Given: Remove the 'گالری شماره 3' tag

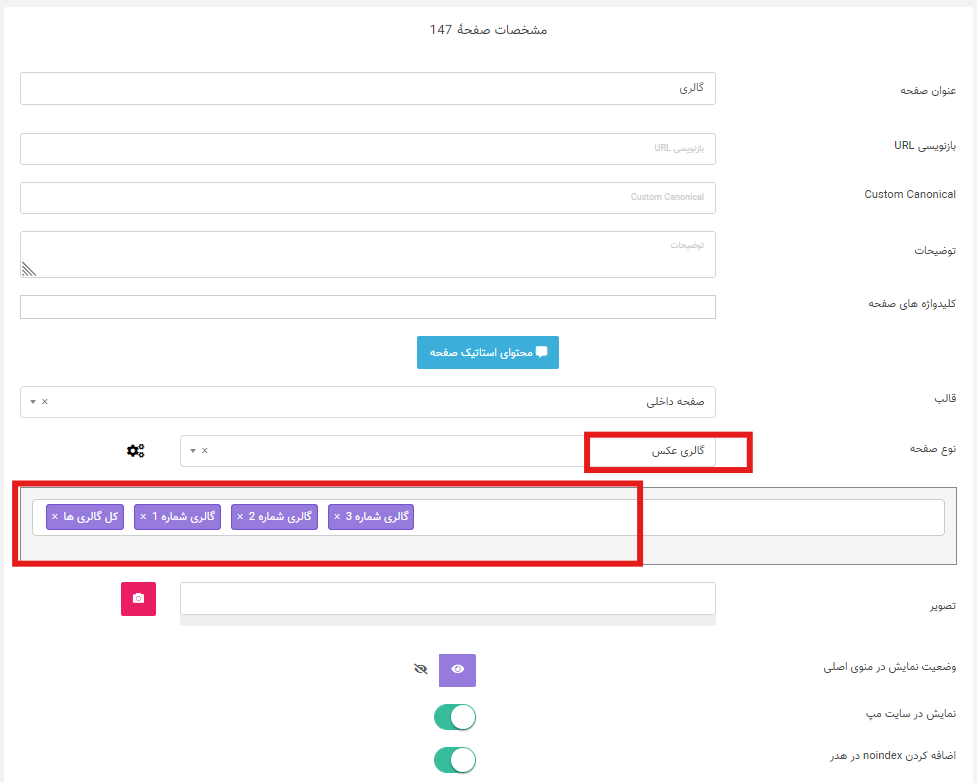Looking at the screenshot, I should point(337,517).
